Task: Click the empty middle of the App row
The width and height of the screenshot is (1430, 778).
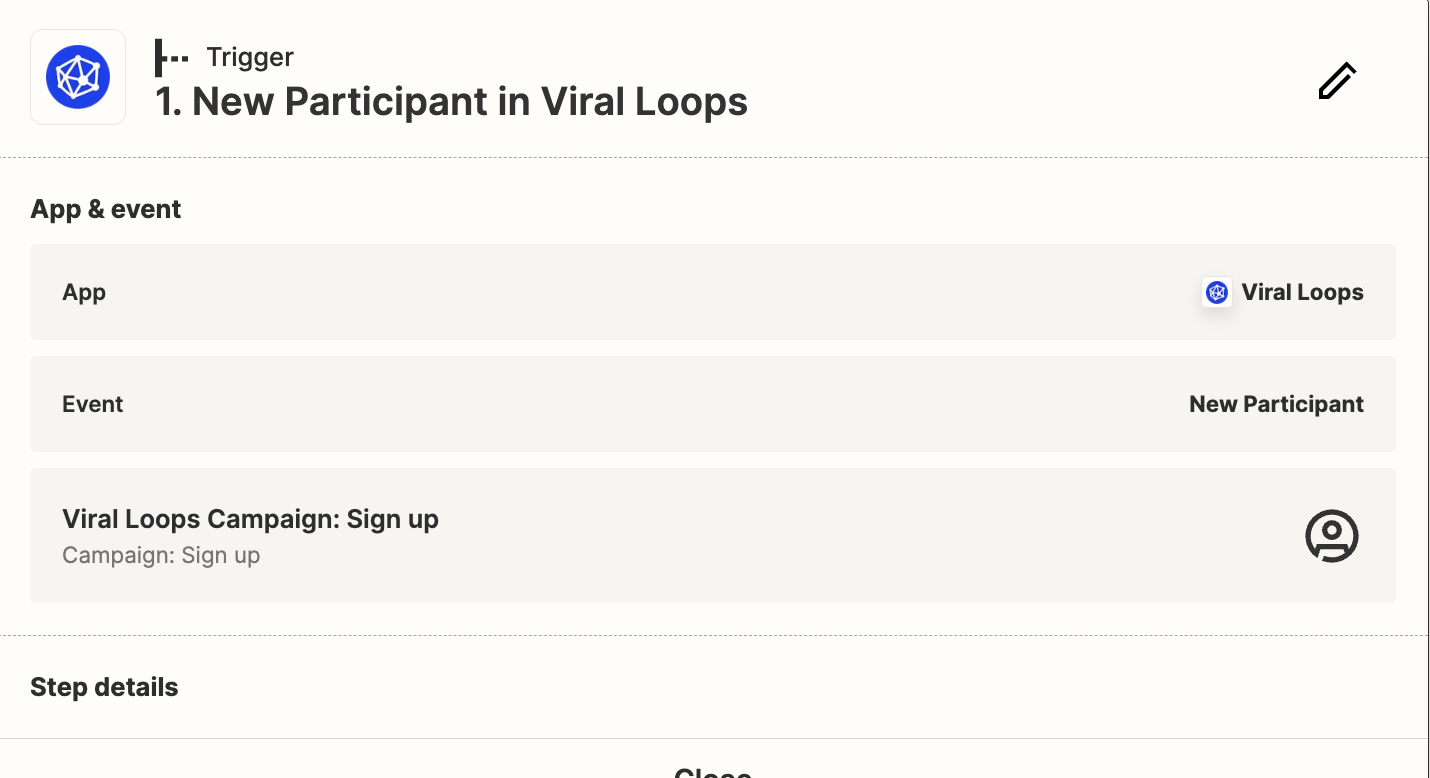Action: click(650, 292)
